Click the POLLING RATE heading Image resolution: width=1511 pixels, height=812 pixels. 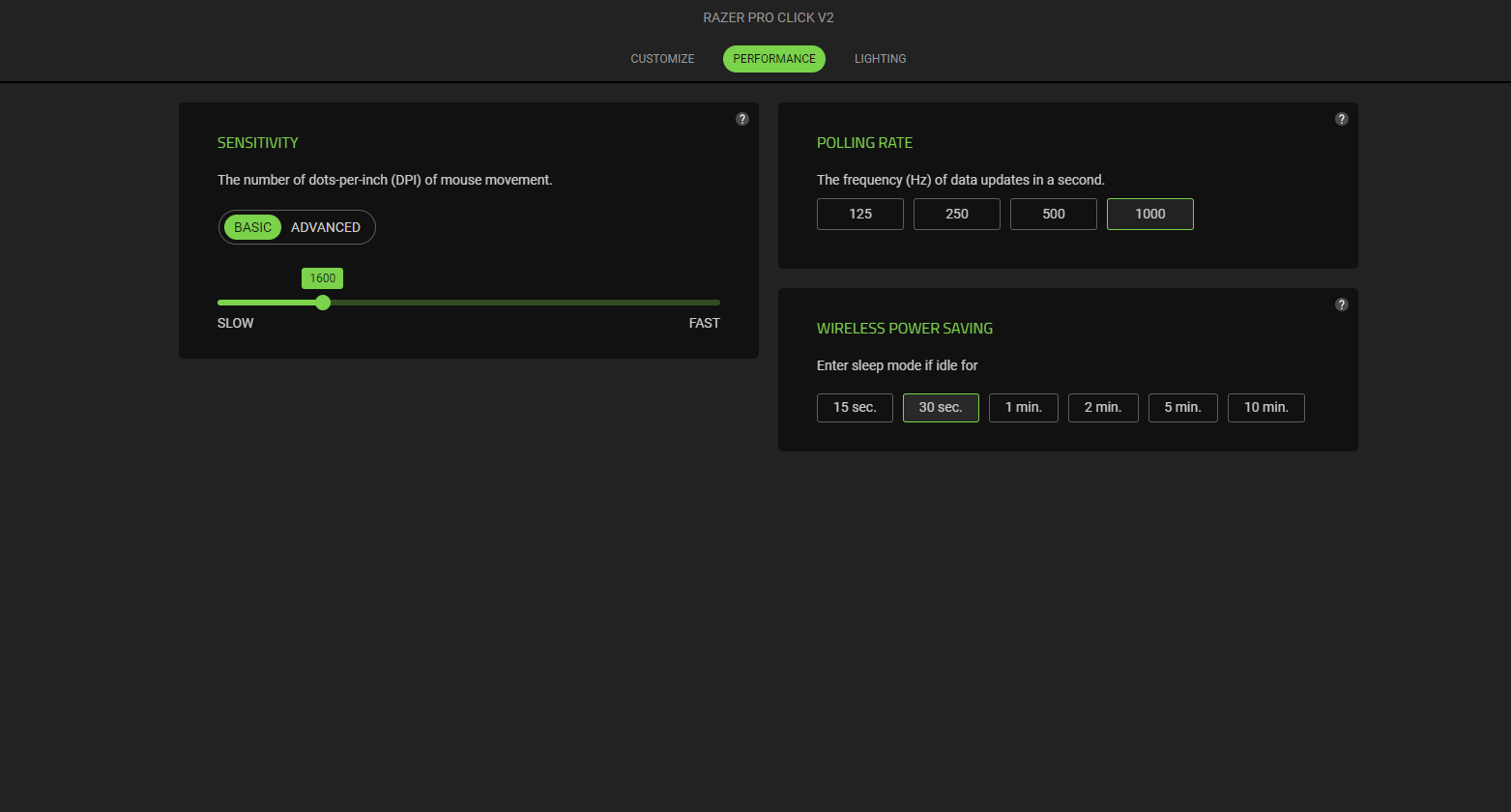(x=865, y=143)
